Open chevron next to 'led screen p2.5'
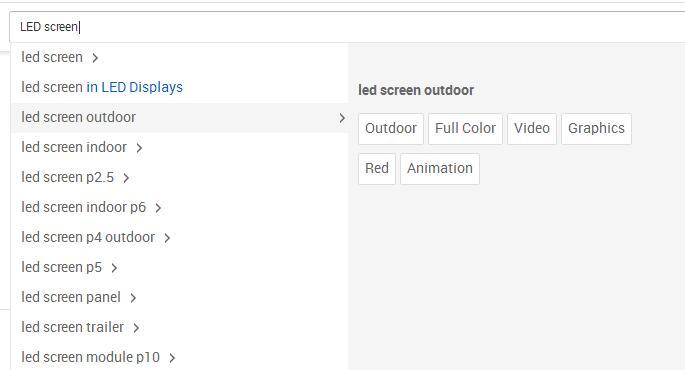The height and width of the screenshot is (370, 685). pos(126,178)
